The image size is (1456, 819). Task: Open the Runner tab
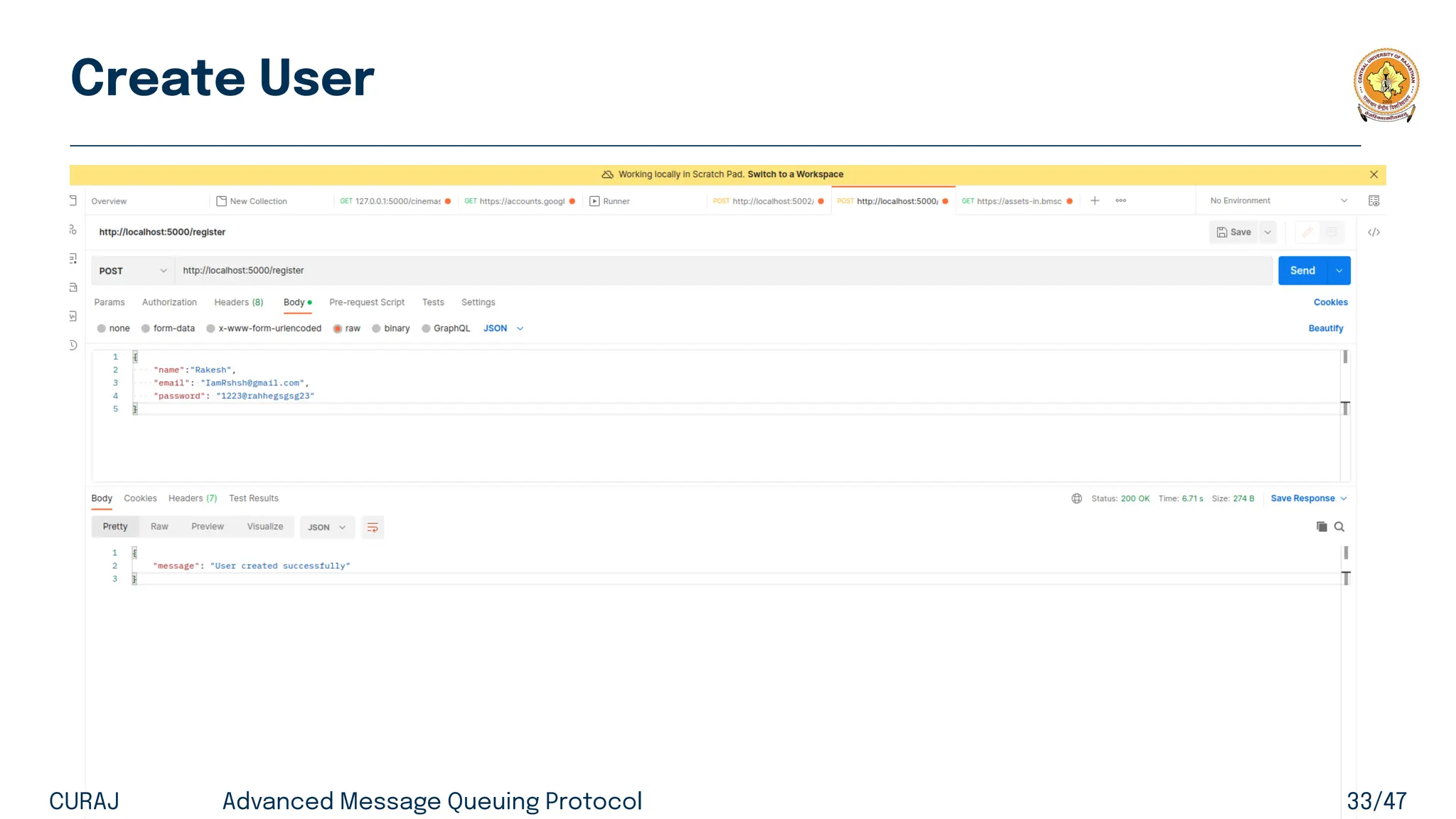point(610,201)
